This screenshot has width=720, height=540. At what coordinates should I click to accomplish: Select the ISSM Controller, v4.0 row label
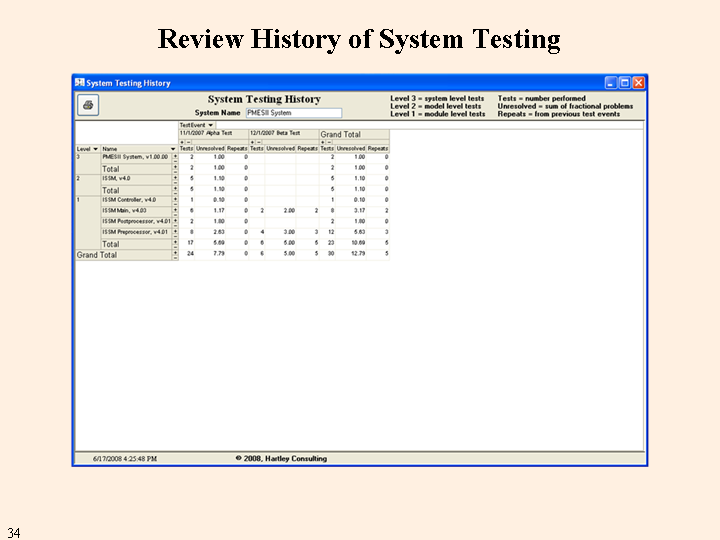pos(136,200)
